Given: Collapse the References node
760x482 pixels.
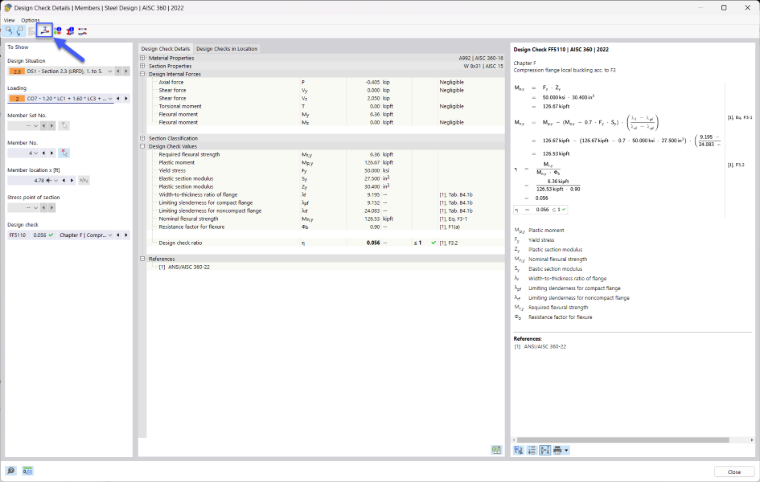Looking at the screenshot, I should coord(142,259).
